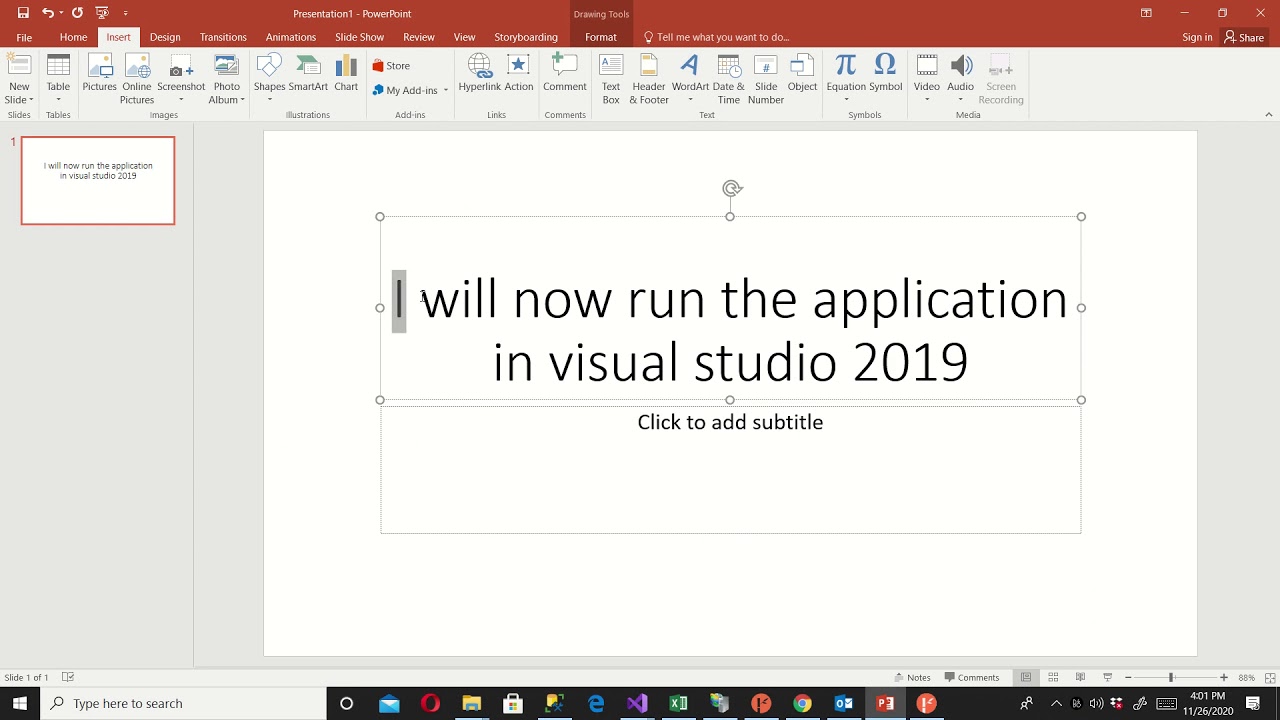Switch to the Home tab
The width and height of the screenshot is (1280, 720).
click(x=73, y=37)
